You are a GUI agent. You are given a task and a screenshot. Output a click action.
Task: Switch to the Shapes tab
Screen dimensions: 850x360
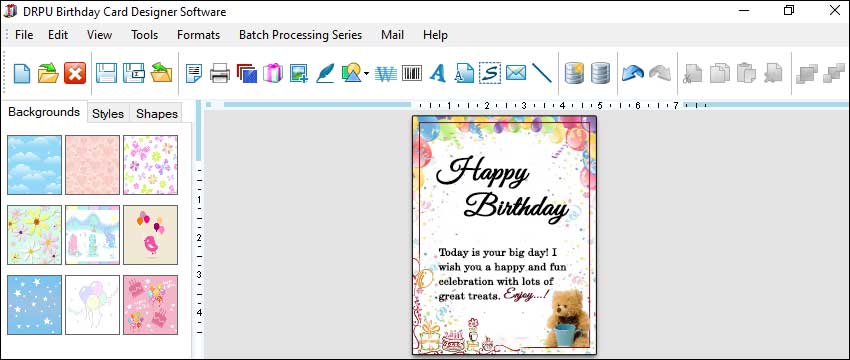tap(157, 113)
